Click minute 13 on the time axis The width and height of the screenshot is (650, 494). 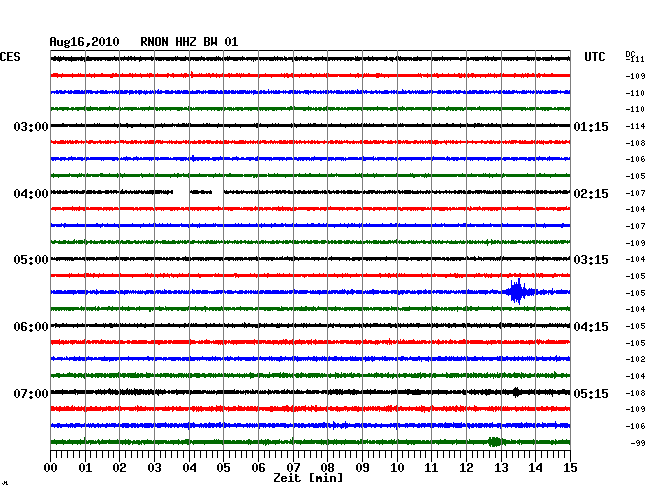pos(501,467)
